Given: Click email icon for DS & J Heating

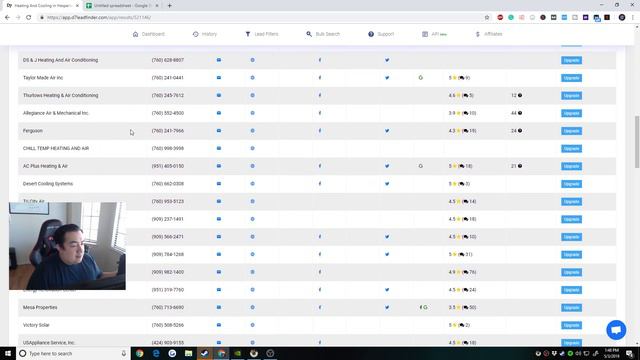Looking at the screenshot, I should click(x=219, y=60).
